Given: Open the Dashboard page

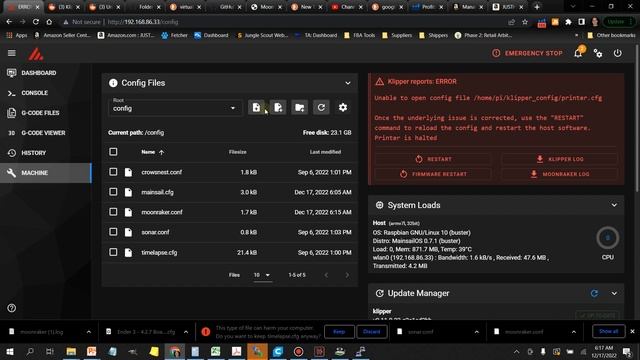Looking at the screenshot, I should (x=46, y=73).
